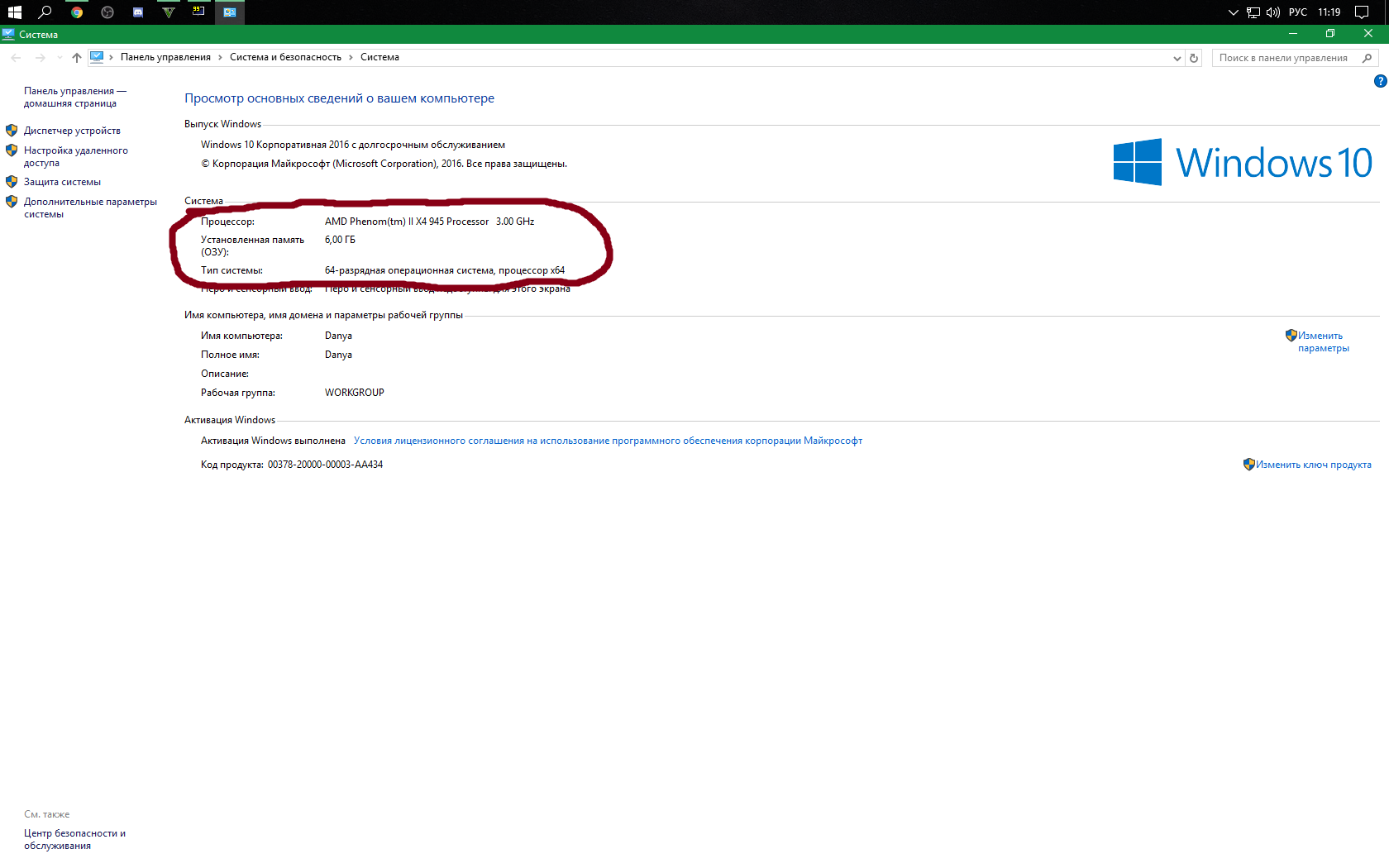Restore down the Система window
The width and height of the screenshot is (1389, 868).
point(1330,33)
